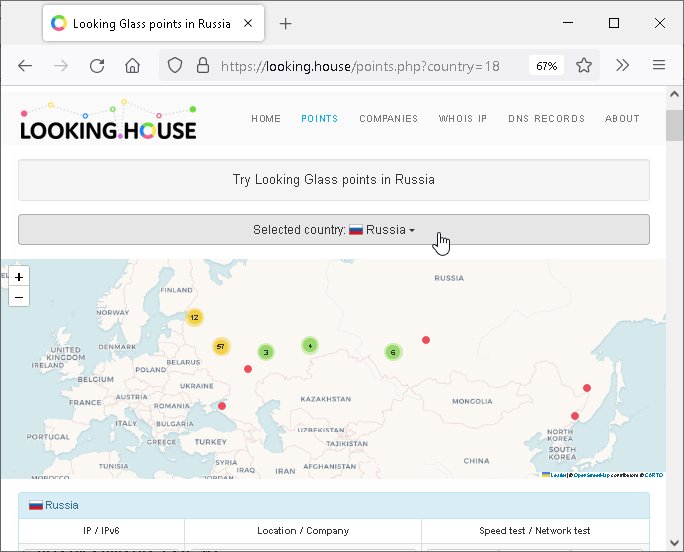Click the yellow cluster marker labeled 57
Screen dimensions: 684x552
click(x=221, y=346)
